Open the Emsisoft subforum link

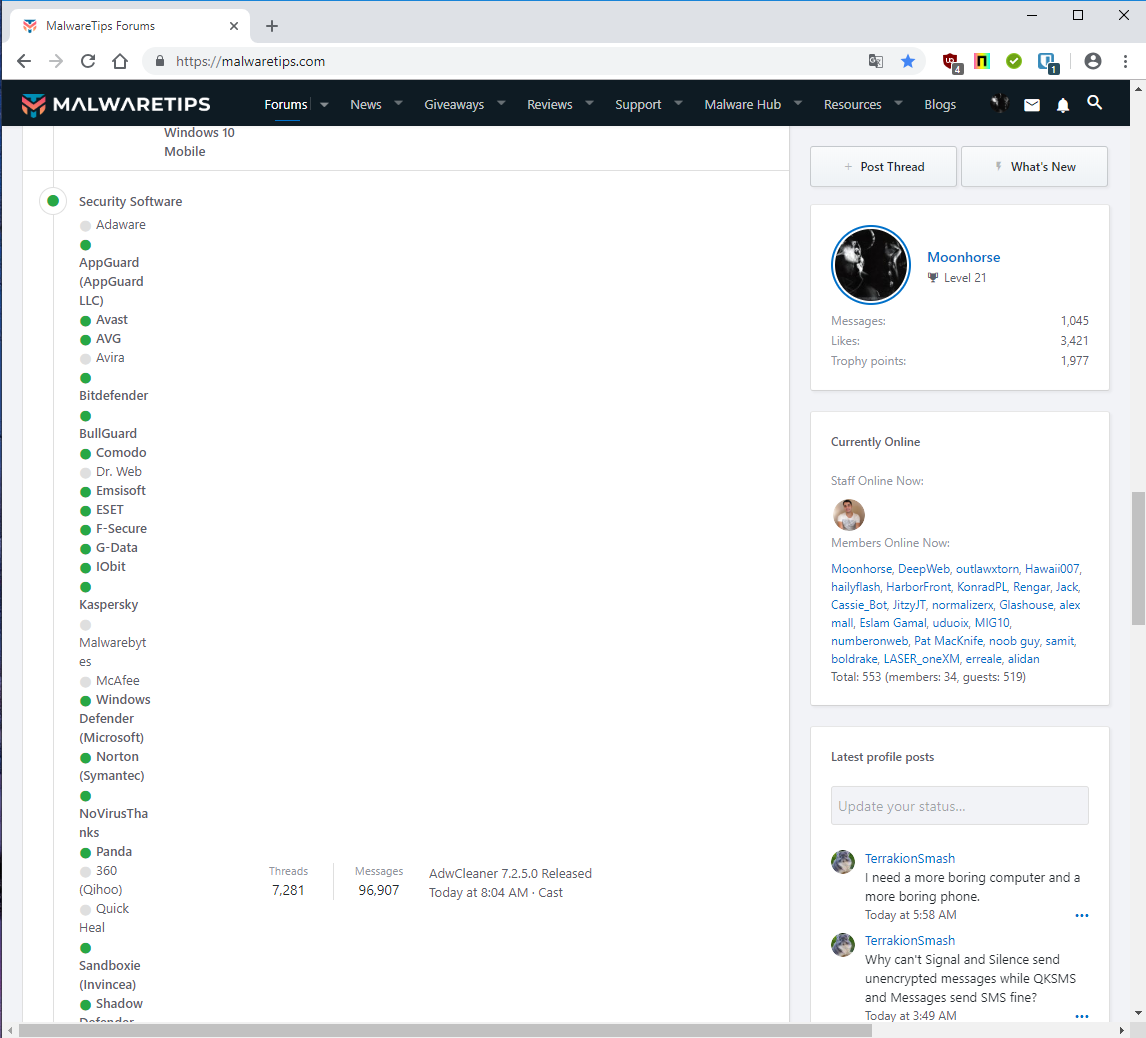tap(121, 491)
